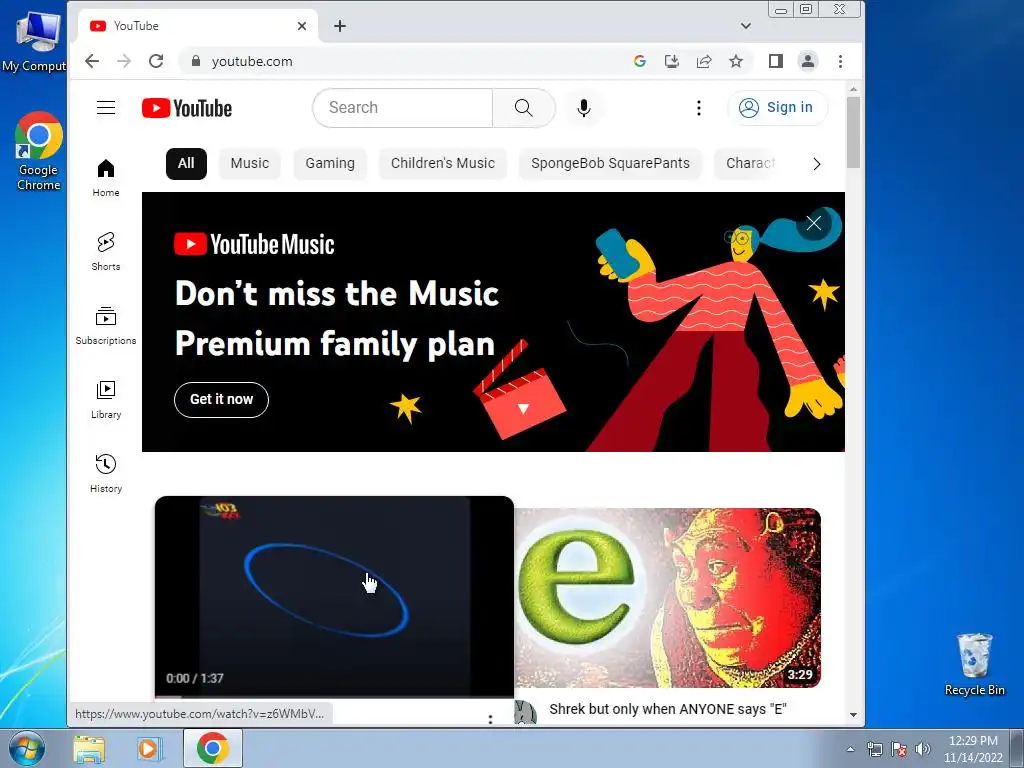The height and width of the screenshot is (768, 1024).
Task: Open volume control in system tray
Action: [x=923, y=749]
